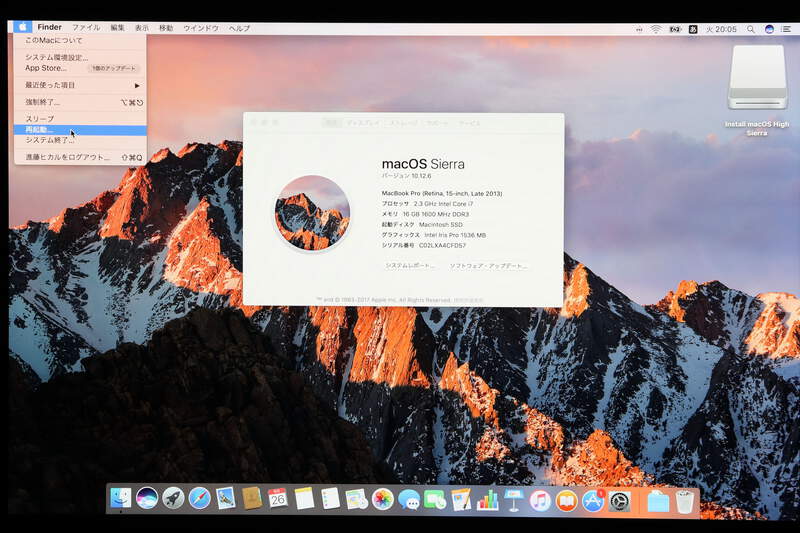Click the menu bar clock 20:05

(722, 30)
